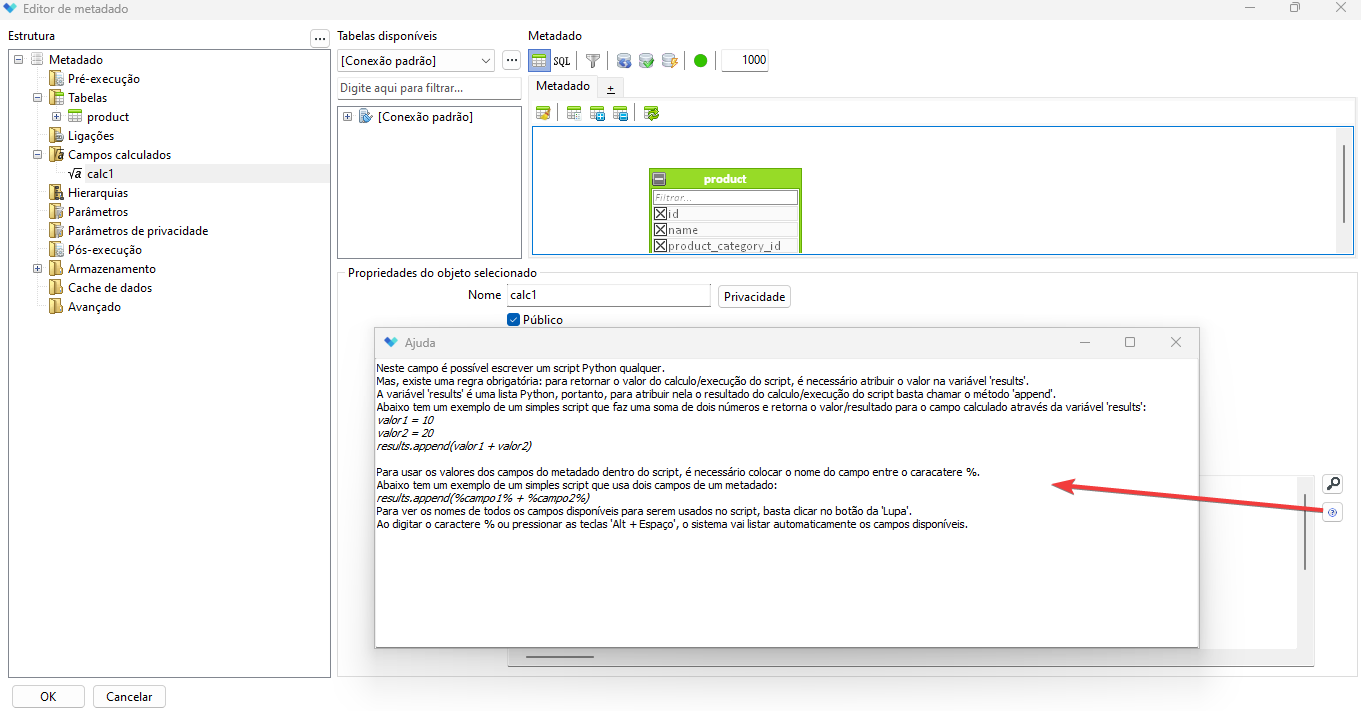Click database icon with green checkmark
1361x711 pixels.
(x=646, y=60)
